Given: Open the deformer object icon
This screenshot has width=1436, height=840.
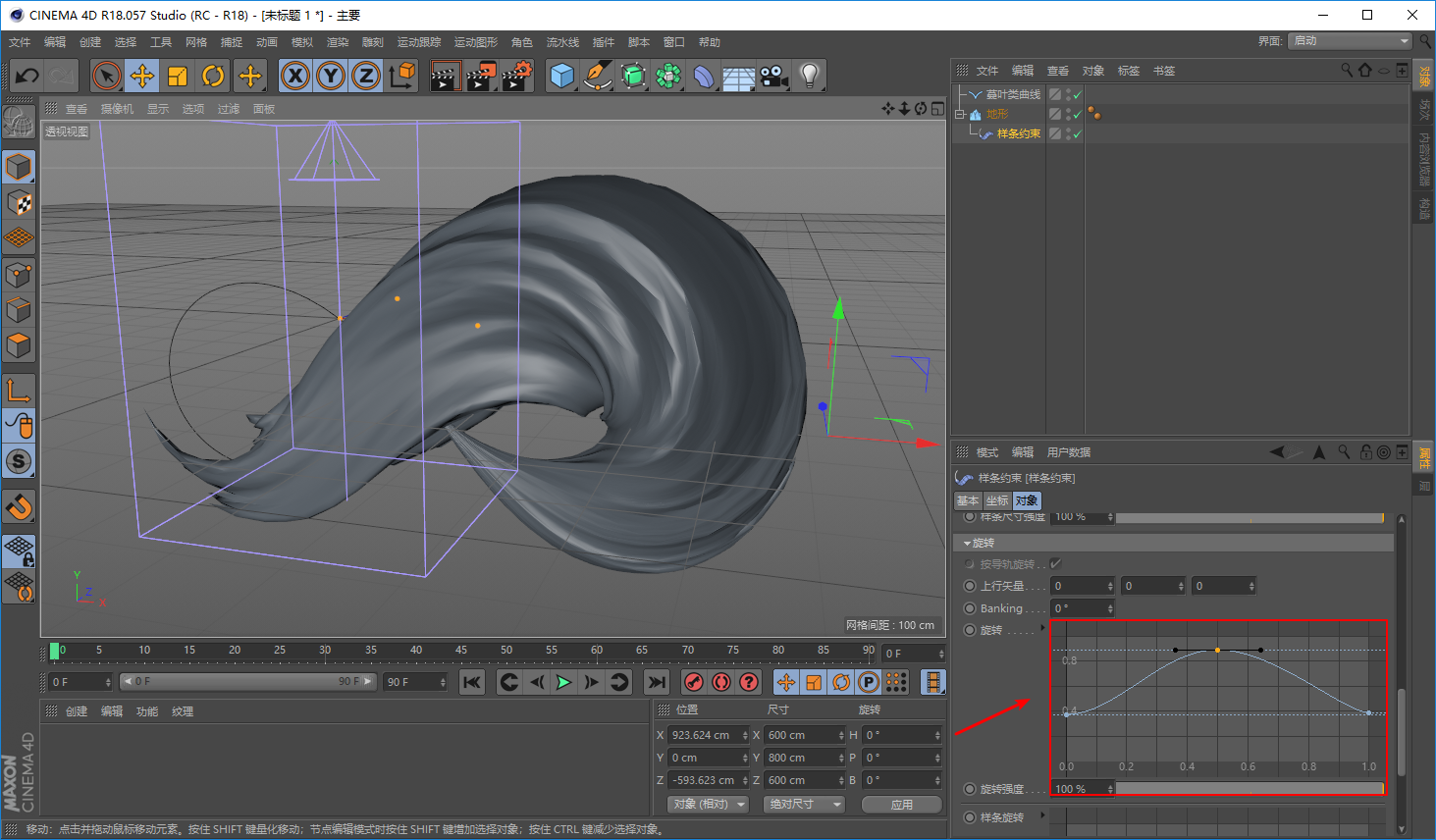Looking at the screenshot, I should 704,76.
